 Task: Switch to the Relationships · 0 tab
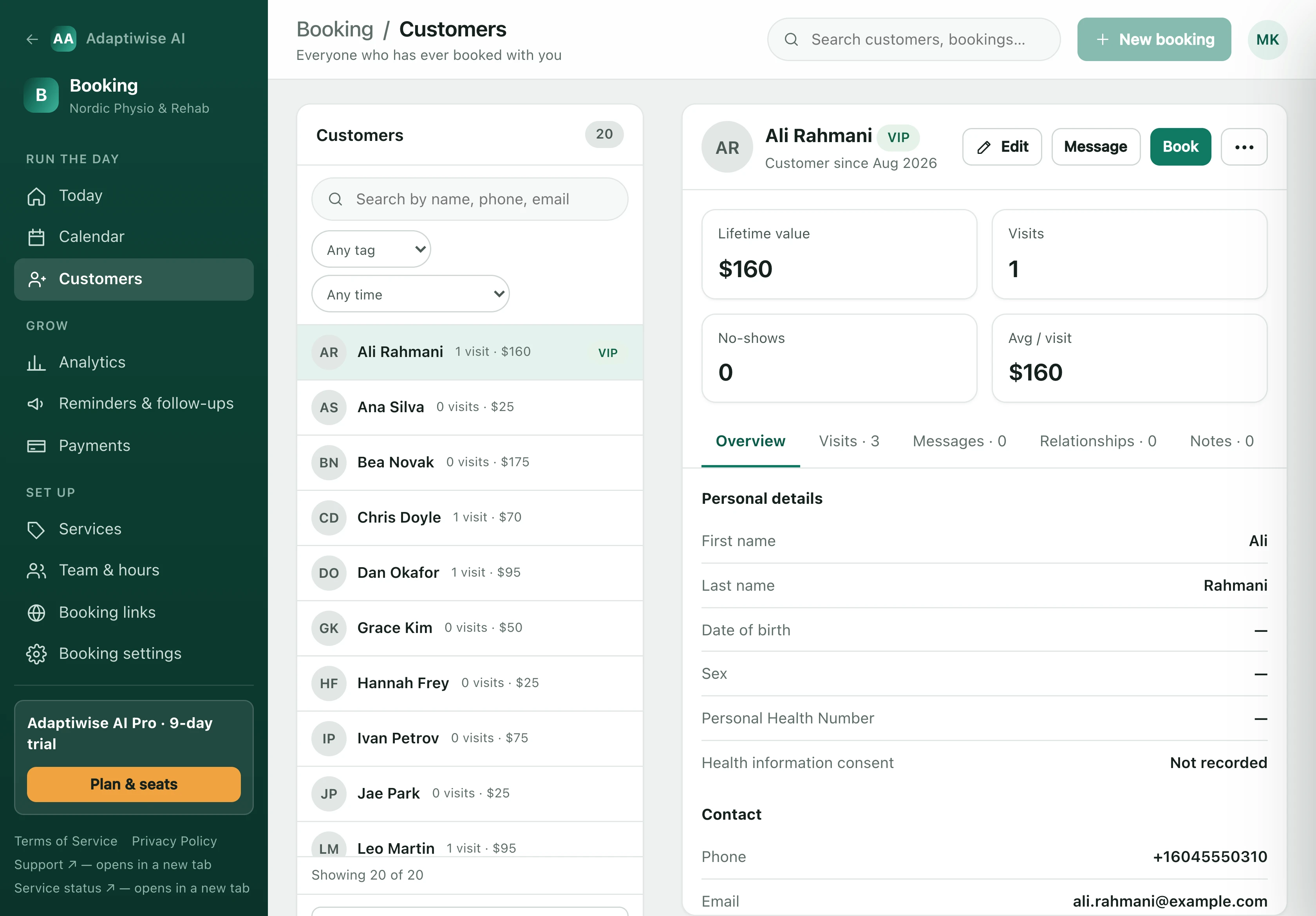tap(1097, 442)
